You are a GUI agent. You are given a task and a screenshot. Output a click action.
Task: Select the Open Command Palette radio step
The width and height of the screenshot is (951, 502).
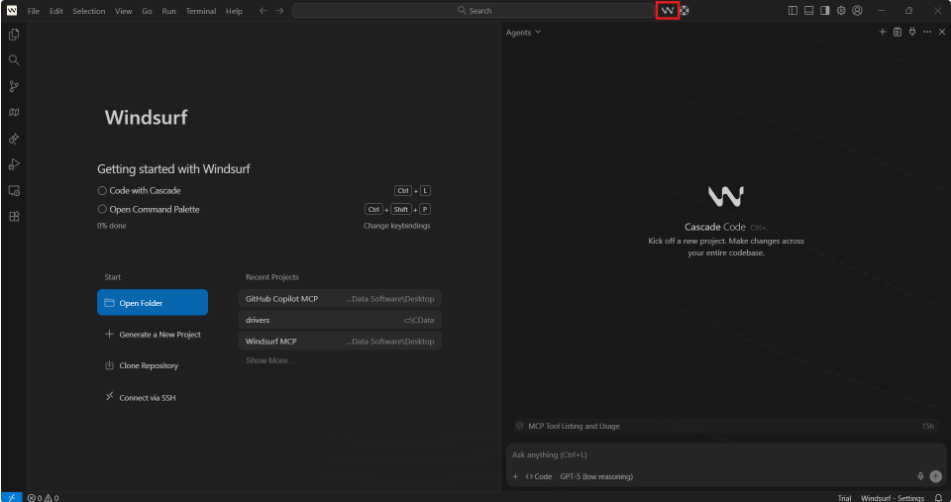(x=102, y=209)
